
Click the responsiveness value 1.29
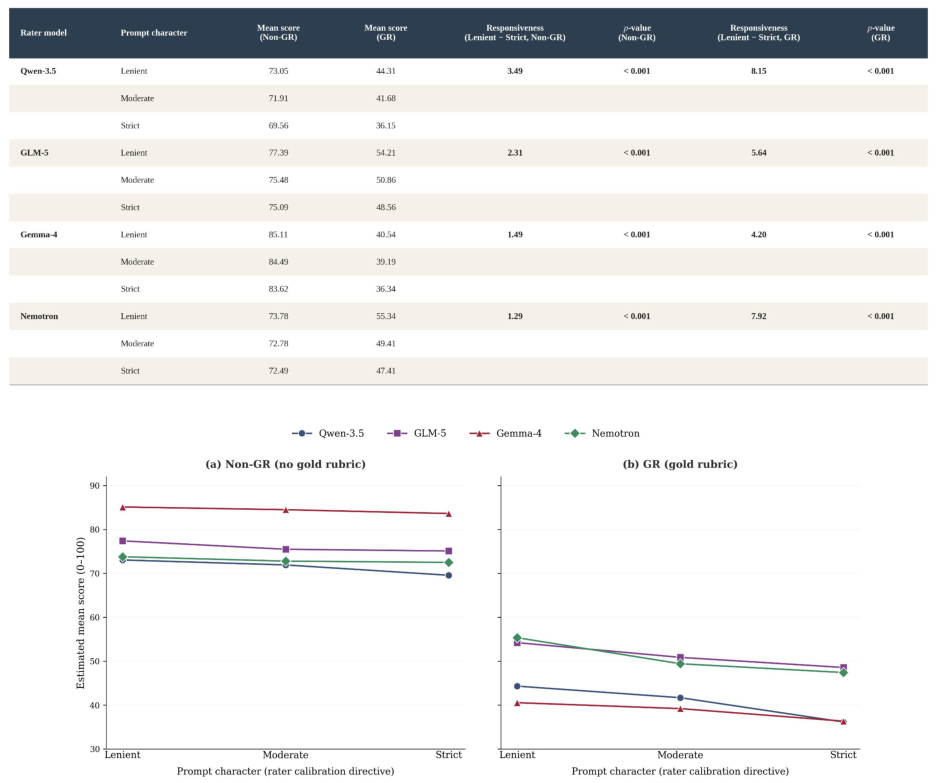pyautogui.click(x=515, y=316)
